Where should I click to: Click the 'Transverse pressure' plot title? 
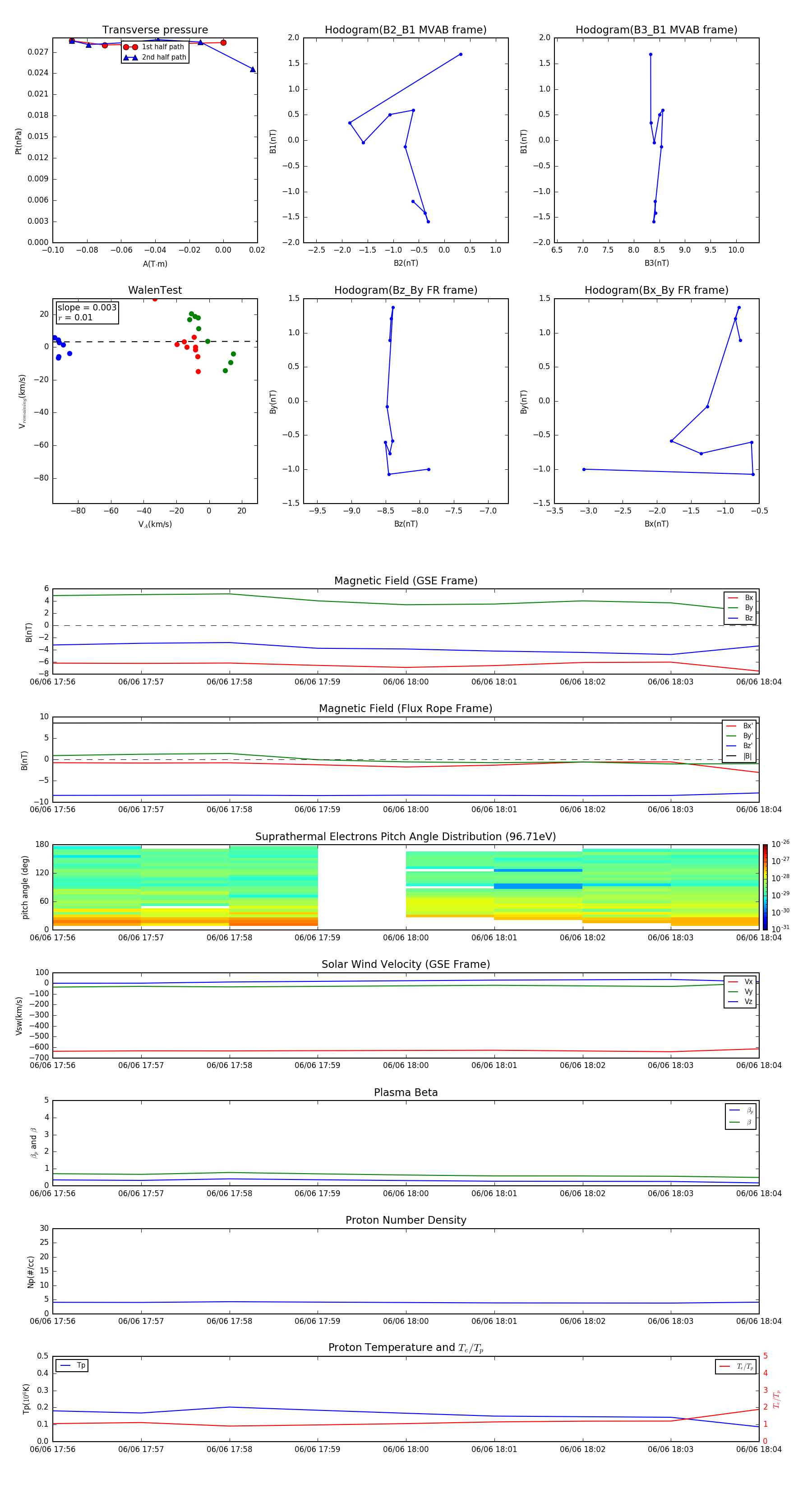pyautogui.click(x=155, y=30)
